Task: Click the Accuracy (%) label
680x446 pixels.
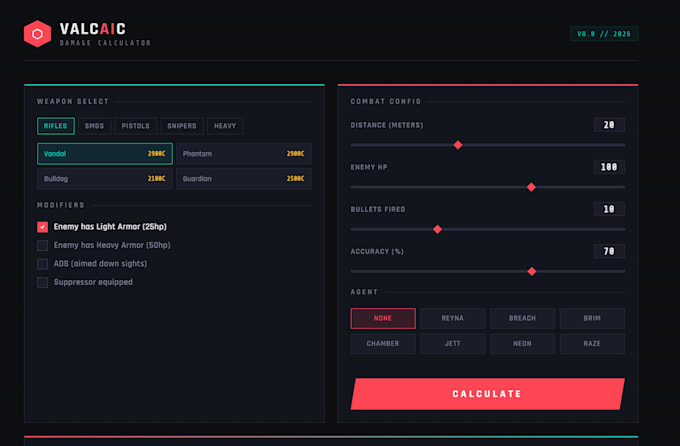Action: click(x=377, y=252)
